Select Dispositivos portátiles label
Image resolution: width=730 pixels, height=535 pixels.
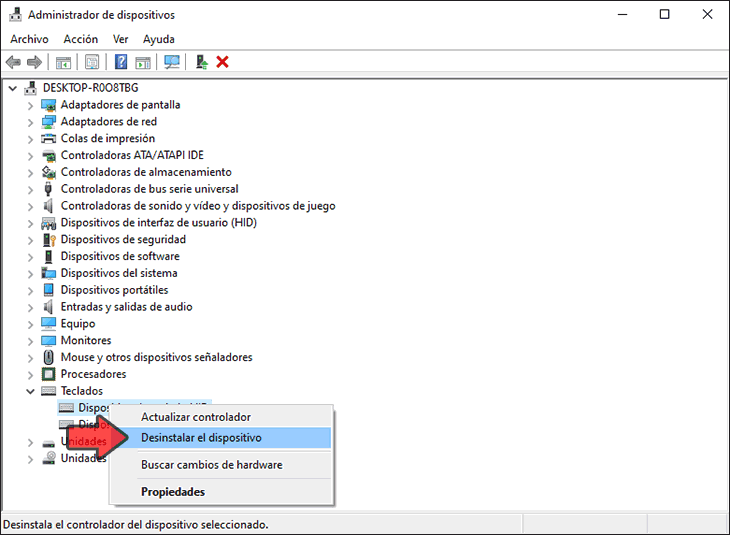[x=115, y=290]
